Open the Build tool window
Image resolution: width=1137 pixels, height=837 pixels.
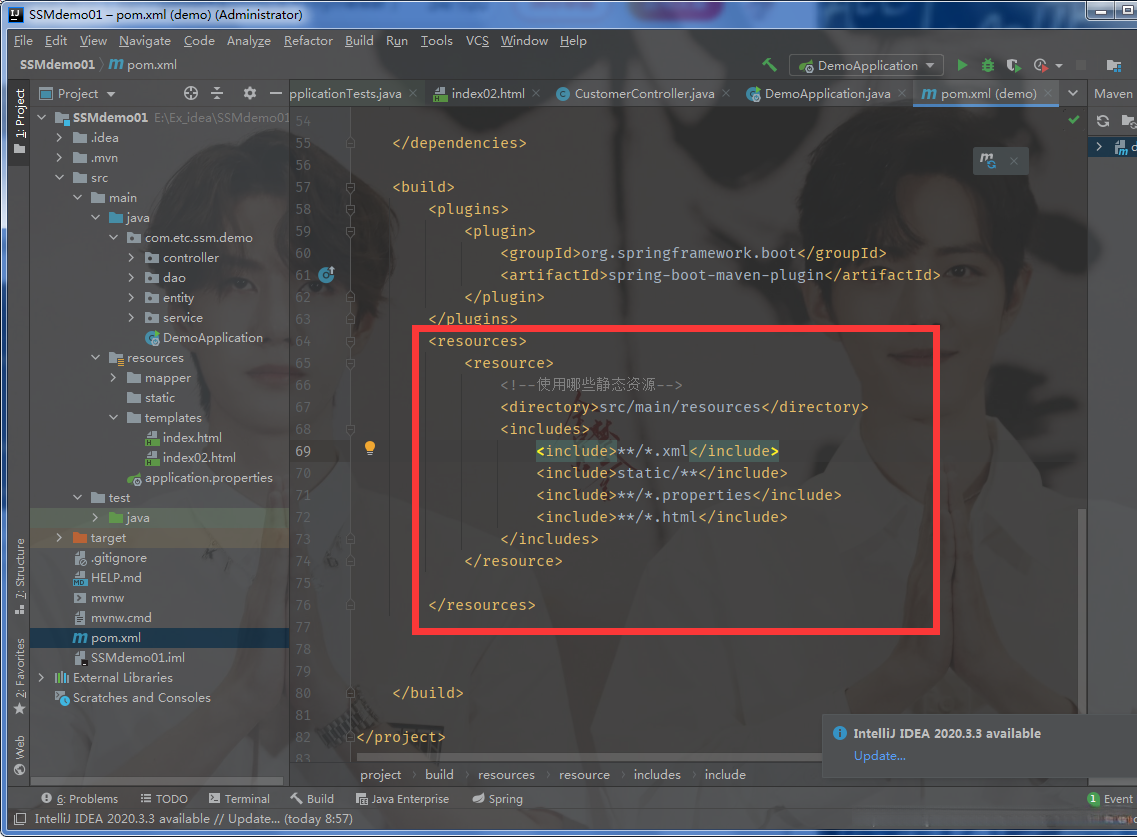click(313, 799)
